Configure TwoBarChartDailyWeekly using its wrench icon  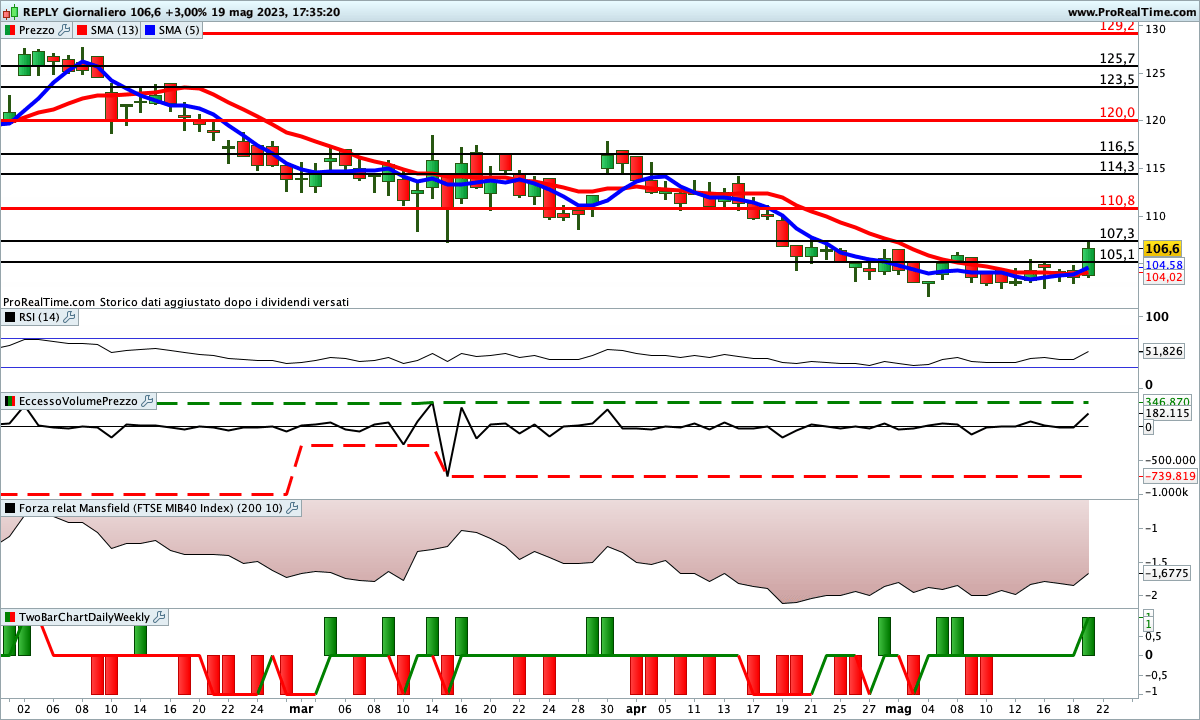point(159,617)
